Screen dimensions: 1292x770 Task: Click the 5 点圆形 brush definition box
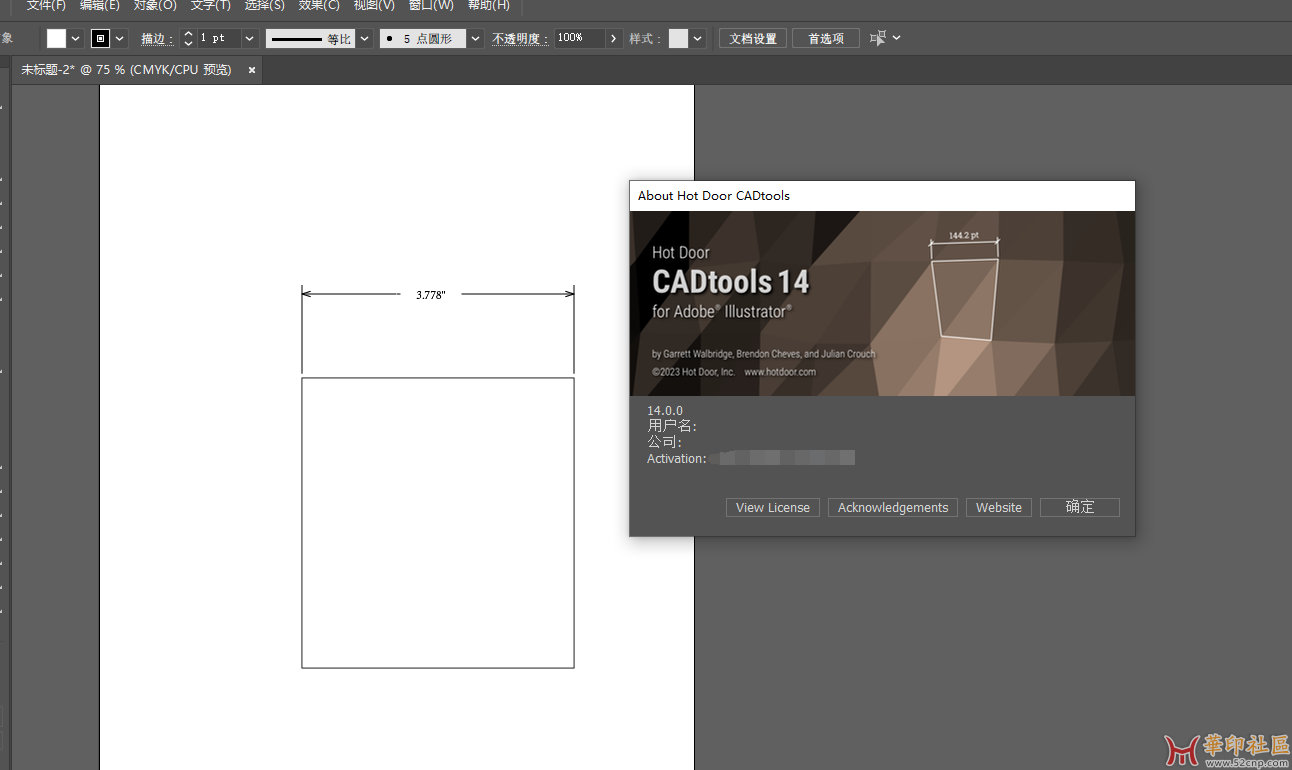(x=423, y=38)
